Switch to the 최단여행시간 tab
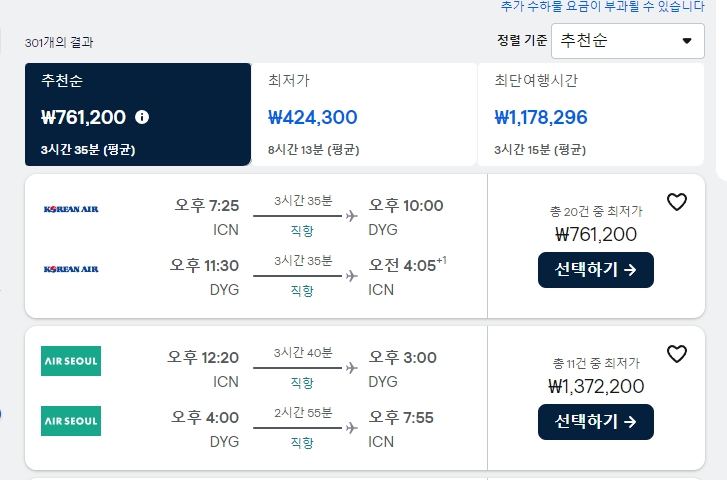Screen dimensions: 727x480 point(591,114)
